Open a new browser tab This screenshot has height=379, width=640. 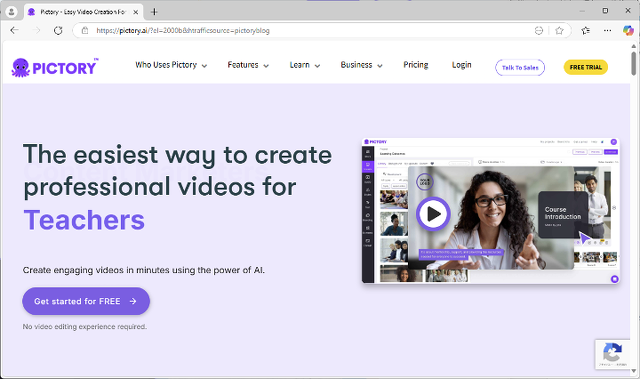point(154,12)
